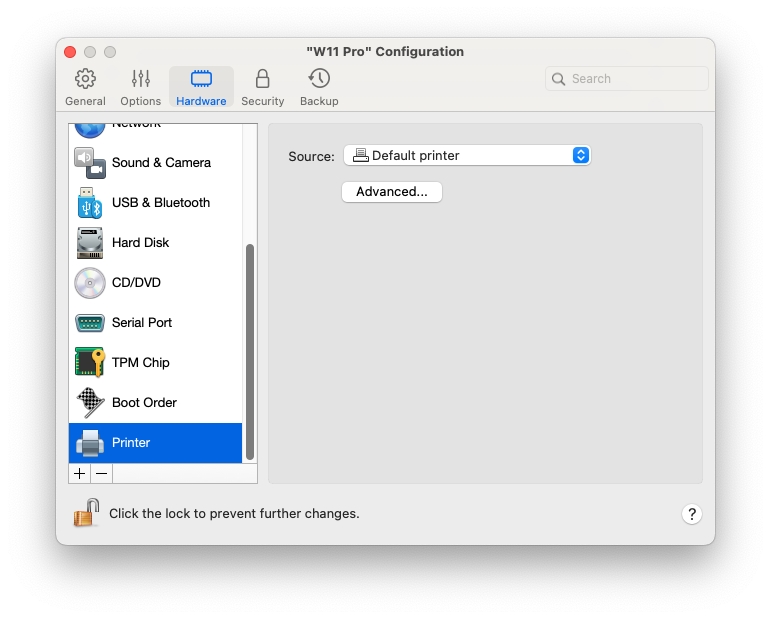Viewport: 771px width, 619px height.
Task: Open the CD/DVD settings
Action: coord(136,282)
